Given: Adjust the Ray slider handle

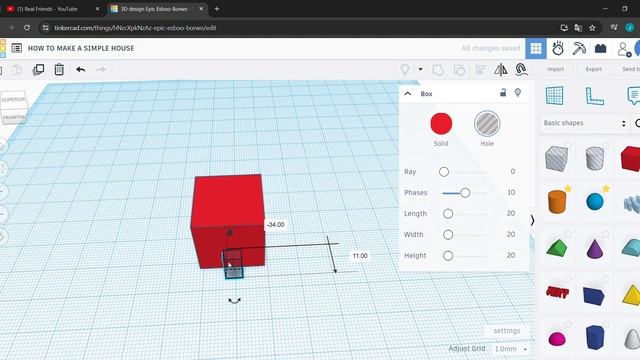Looking at the screenshot, I should click(444, 172).
